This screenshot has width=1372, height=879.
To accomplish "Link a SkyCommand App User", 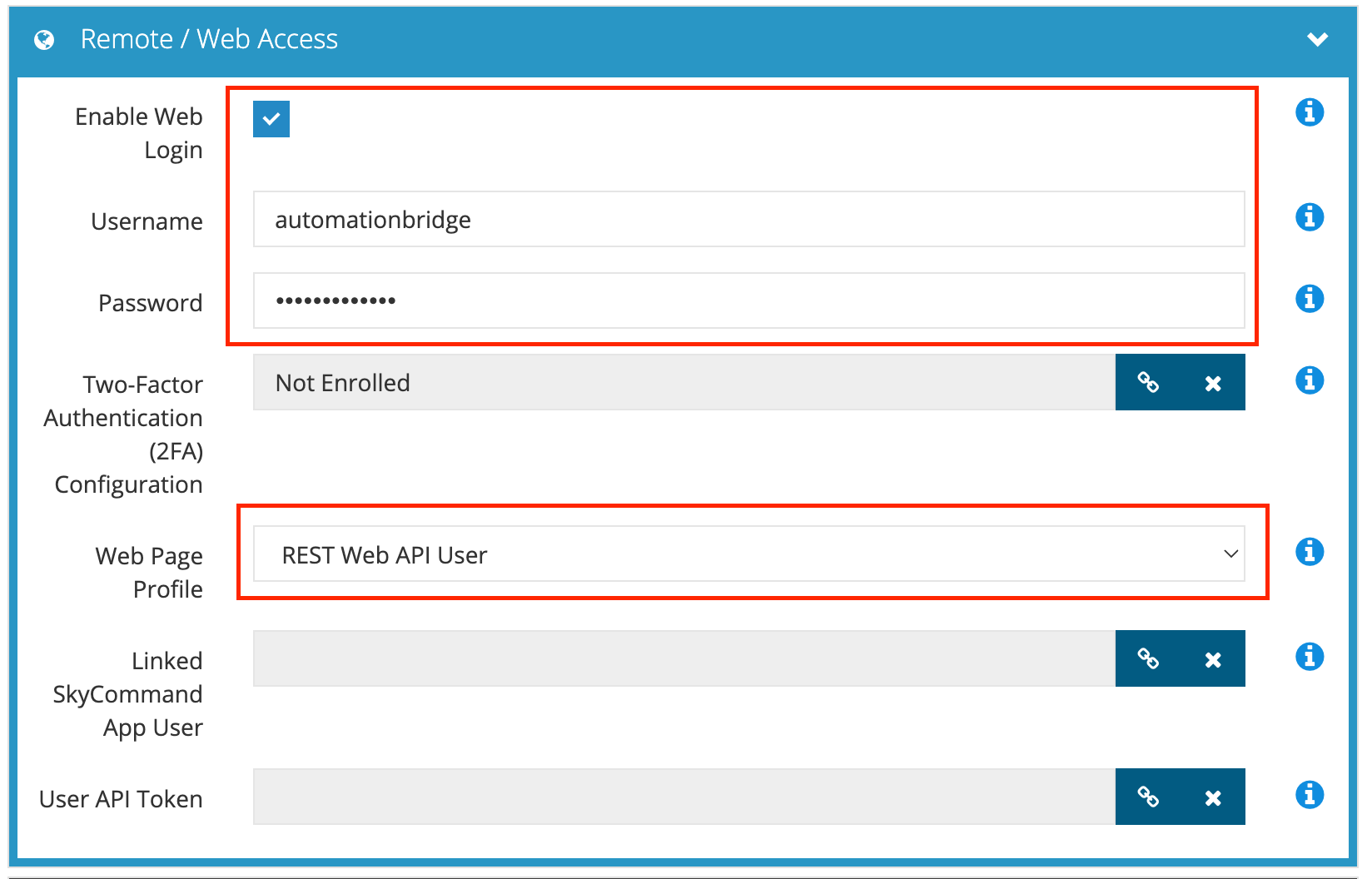I will coord(1148,659).
